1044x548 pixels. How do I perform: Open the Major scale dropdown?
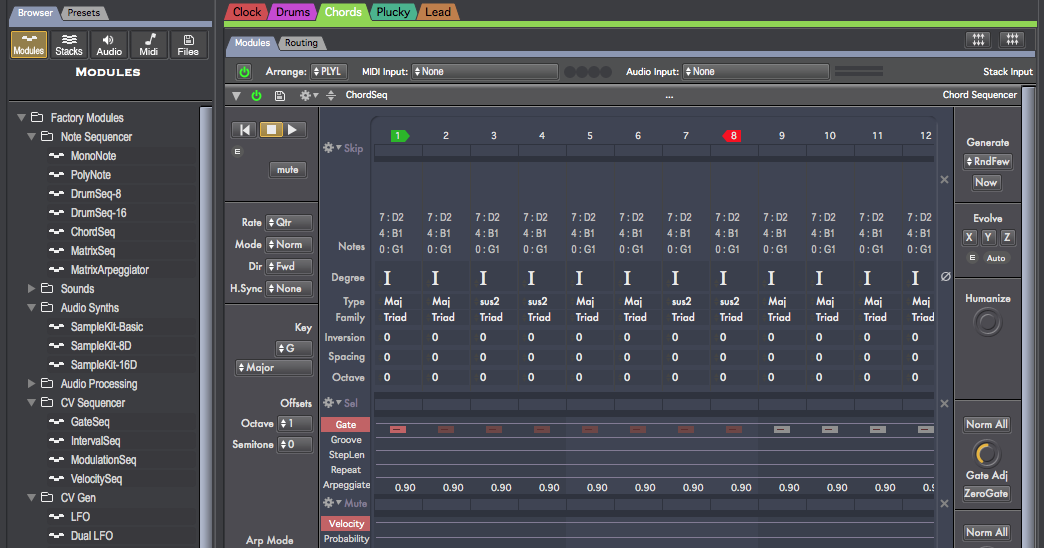pos(274,368)
